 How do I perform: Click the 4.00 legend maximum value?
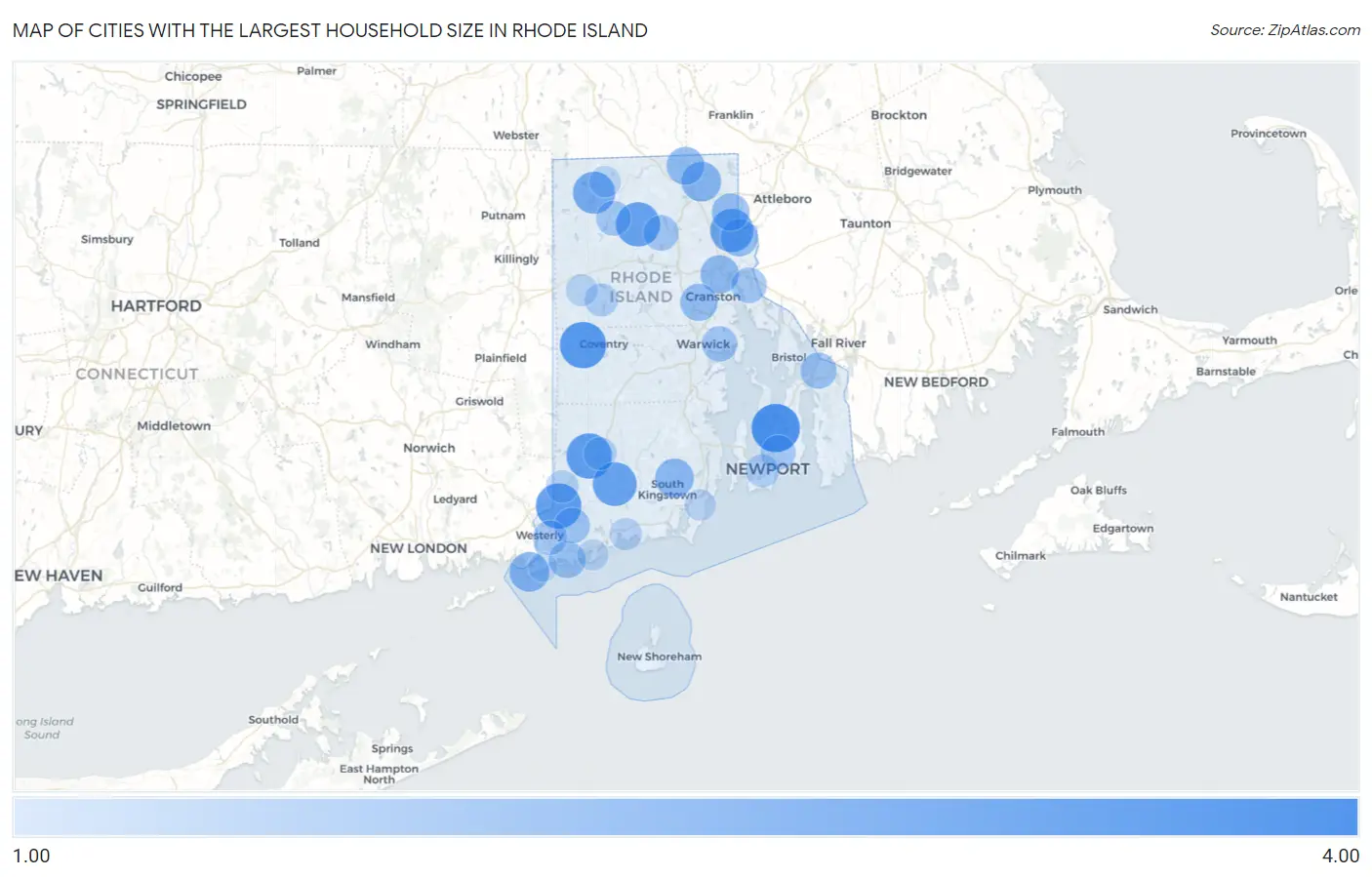[x=1340, y=856]
